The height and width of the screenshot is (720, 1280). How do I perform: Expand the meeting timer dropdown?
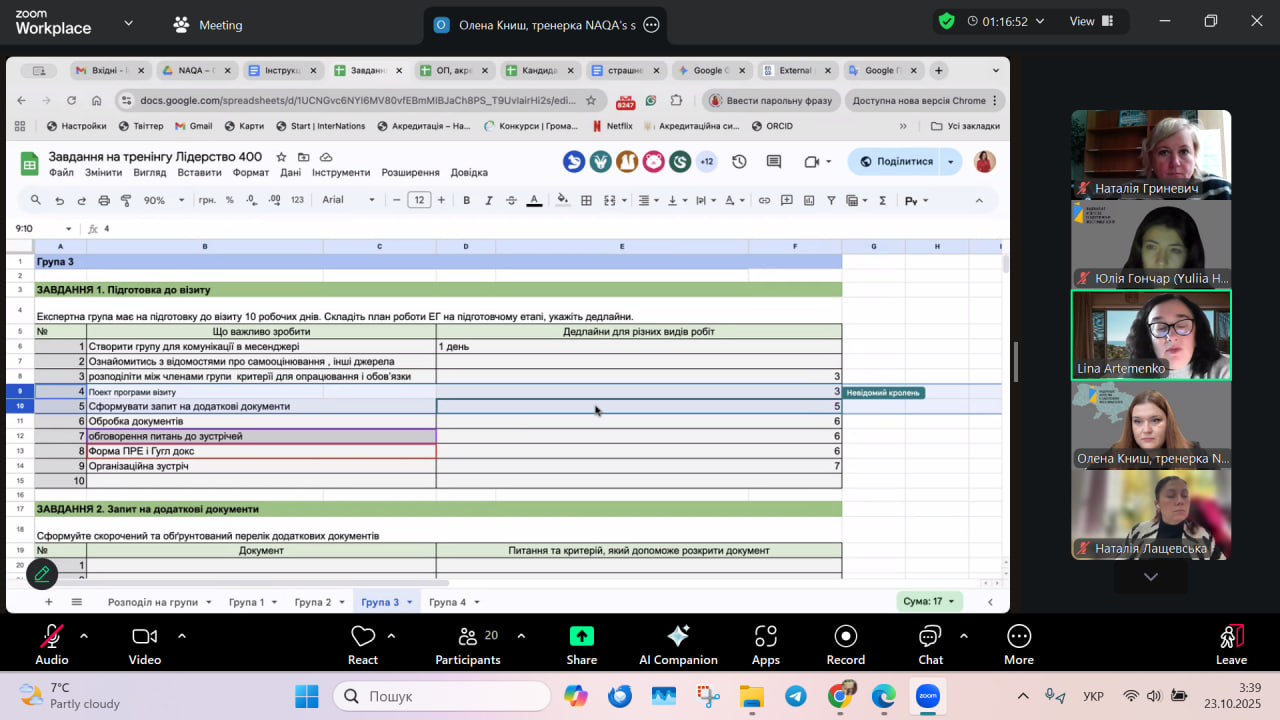coord(1040,21)
